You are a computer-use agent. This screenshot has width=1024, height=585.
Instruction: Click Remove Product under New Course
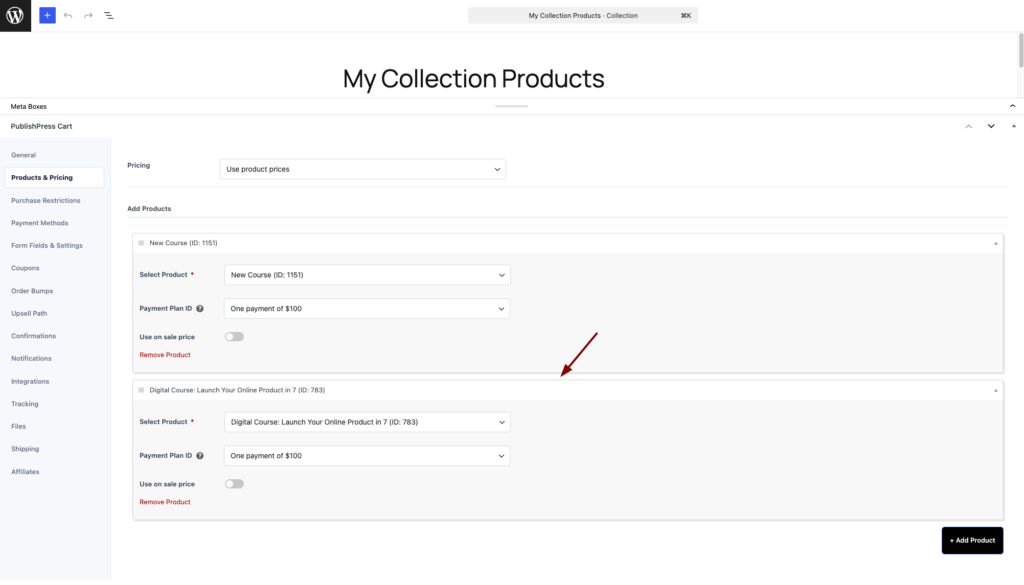[165, 355]
